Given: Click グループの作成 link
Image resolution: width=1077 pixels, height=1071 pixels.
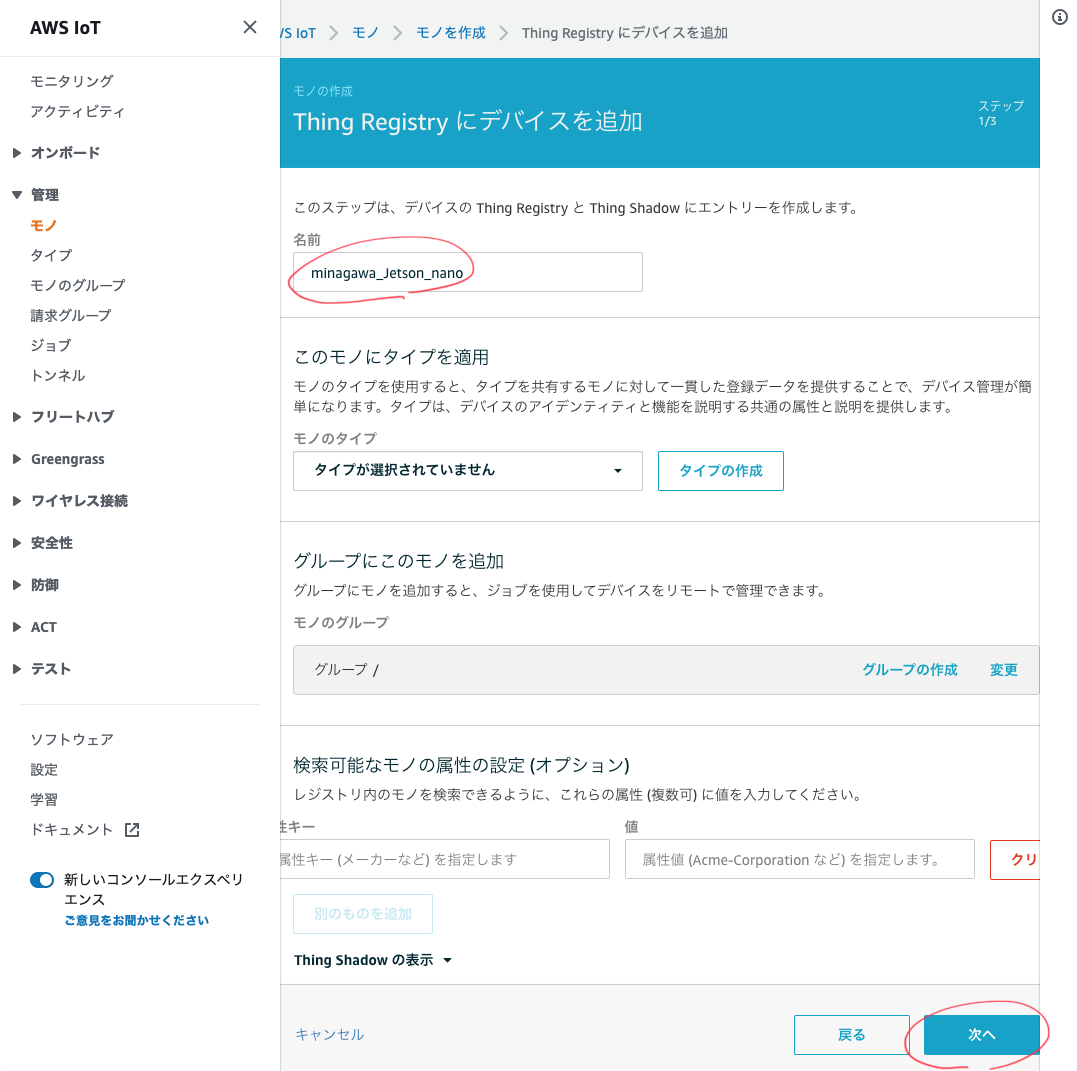Looking at the screenshot, I should point(909,669).
